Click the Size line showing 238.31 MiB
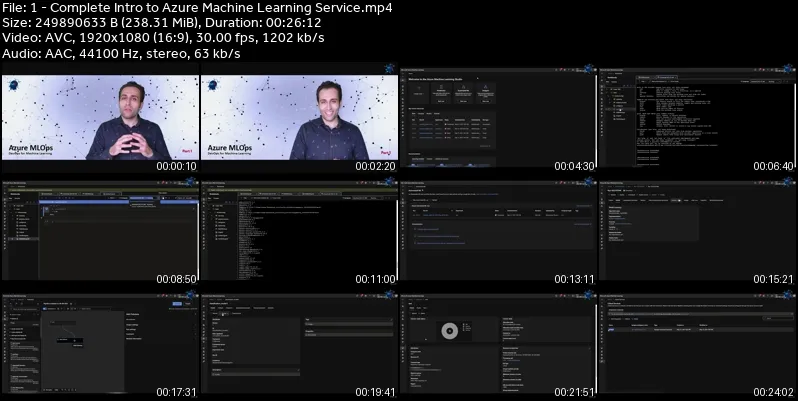798x401 pixels. click(161, 23)
